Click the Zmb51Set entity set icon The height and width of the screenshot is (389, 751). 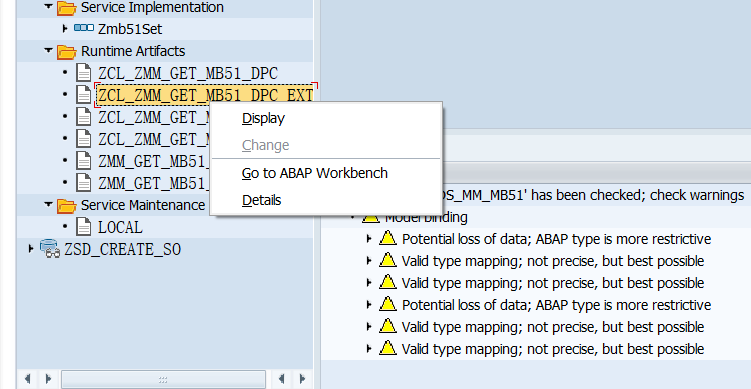click(x=84, y=28)
